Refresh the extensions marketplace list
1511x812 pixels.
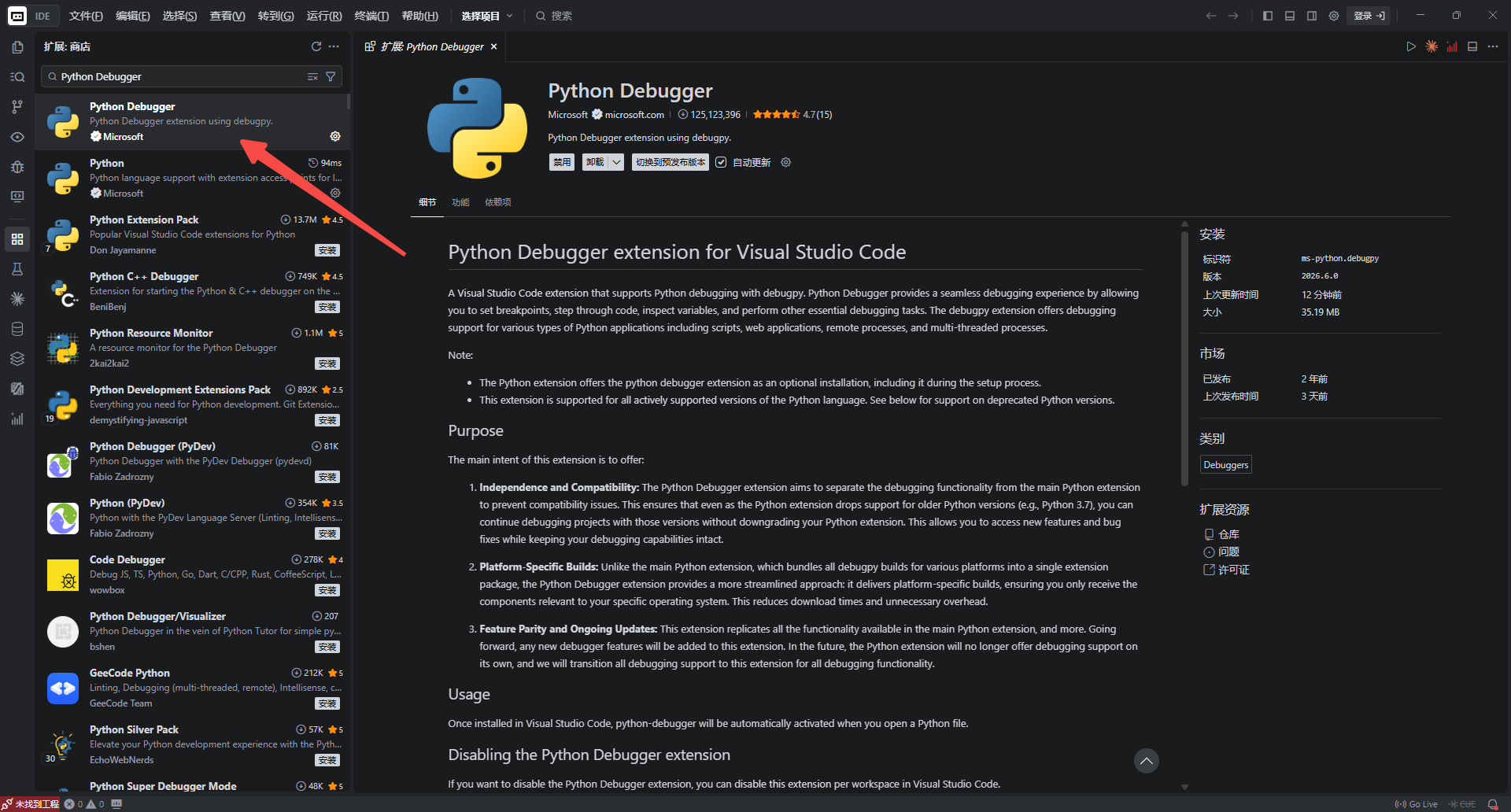[316, 46]
